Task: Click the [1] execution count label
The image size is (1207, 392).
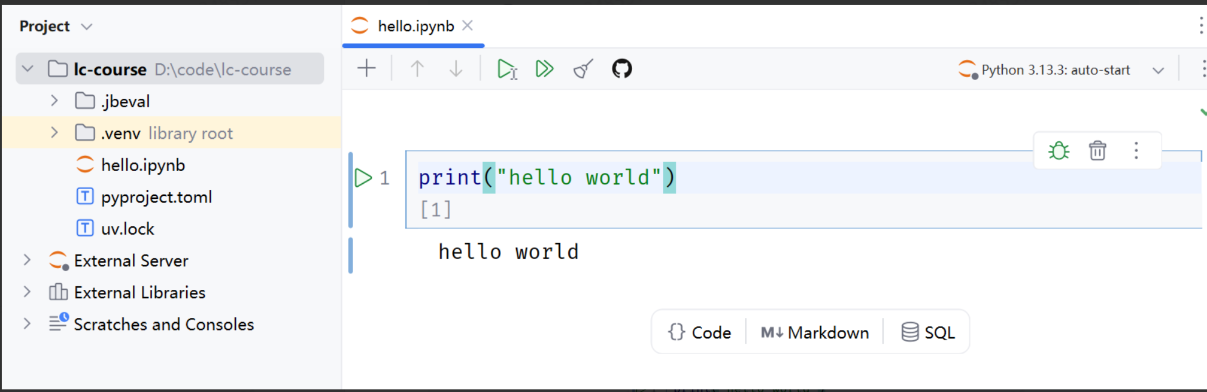Action: tap(436, 210)
